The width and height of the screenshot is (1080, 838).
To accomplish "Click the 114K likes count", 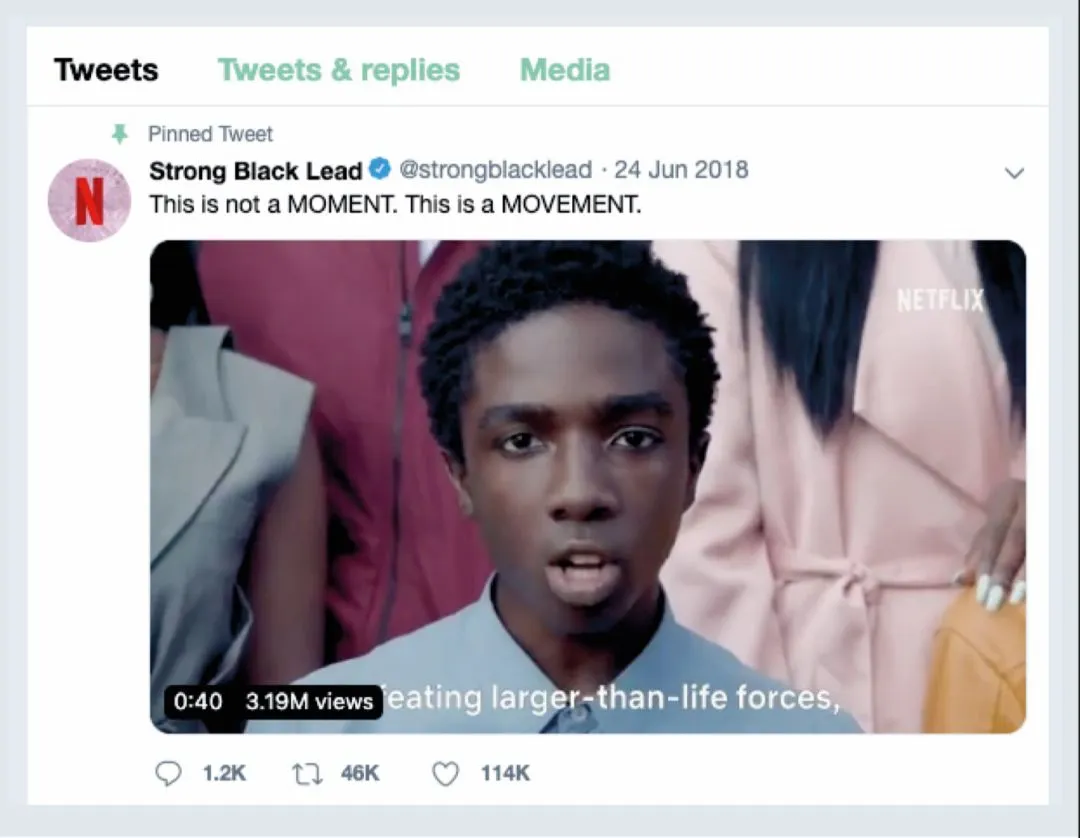I will click(505, 773).
